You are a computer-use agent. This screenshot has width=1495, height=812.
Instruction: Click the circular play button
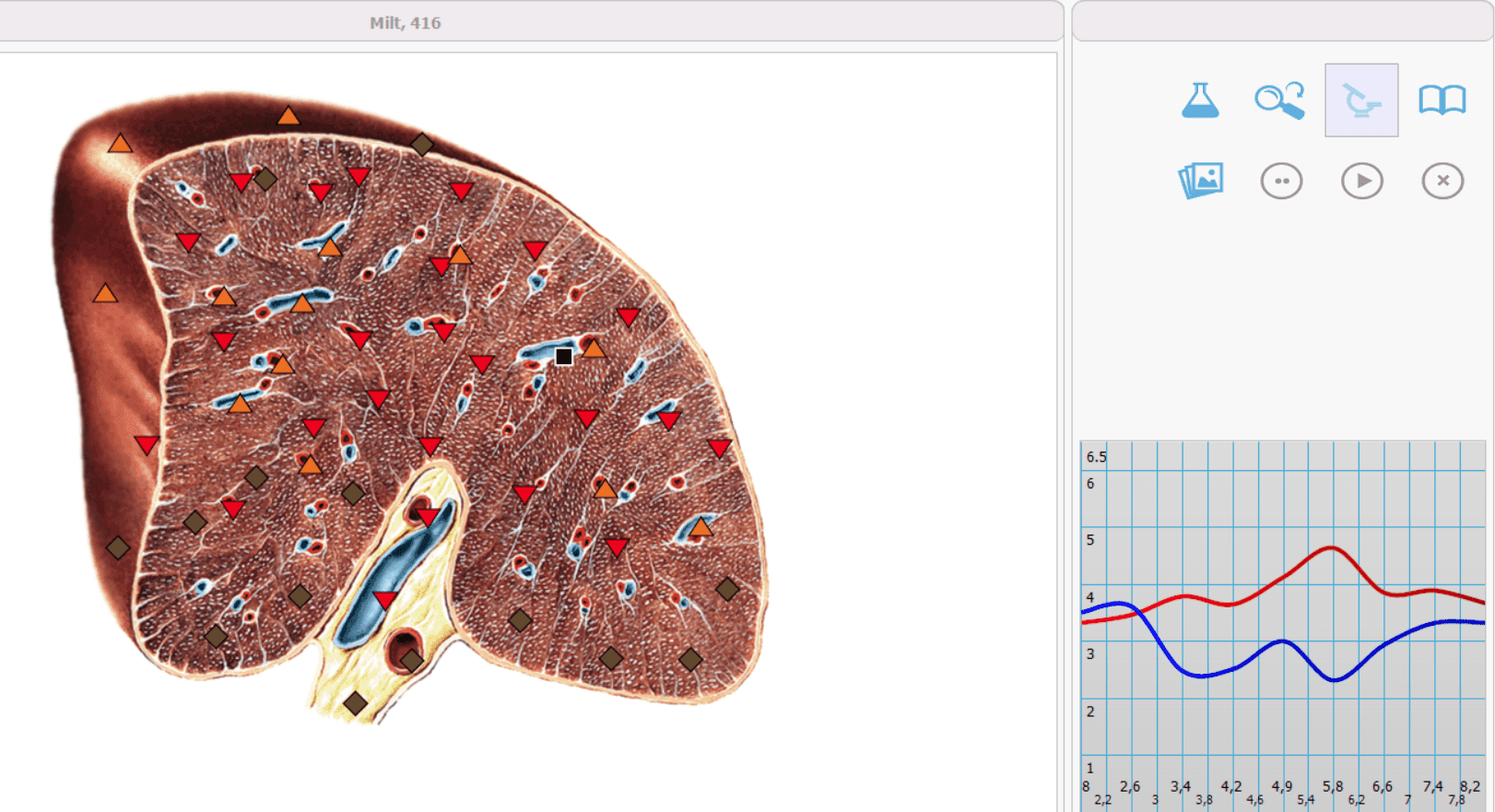1362,181
